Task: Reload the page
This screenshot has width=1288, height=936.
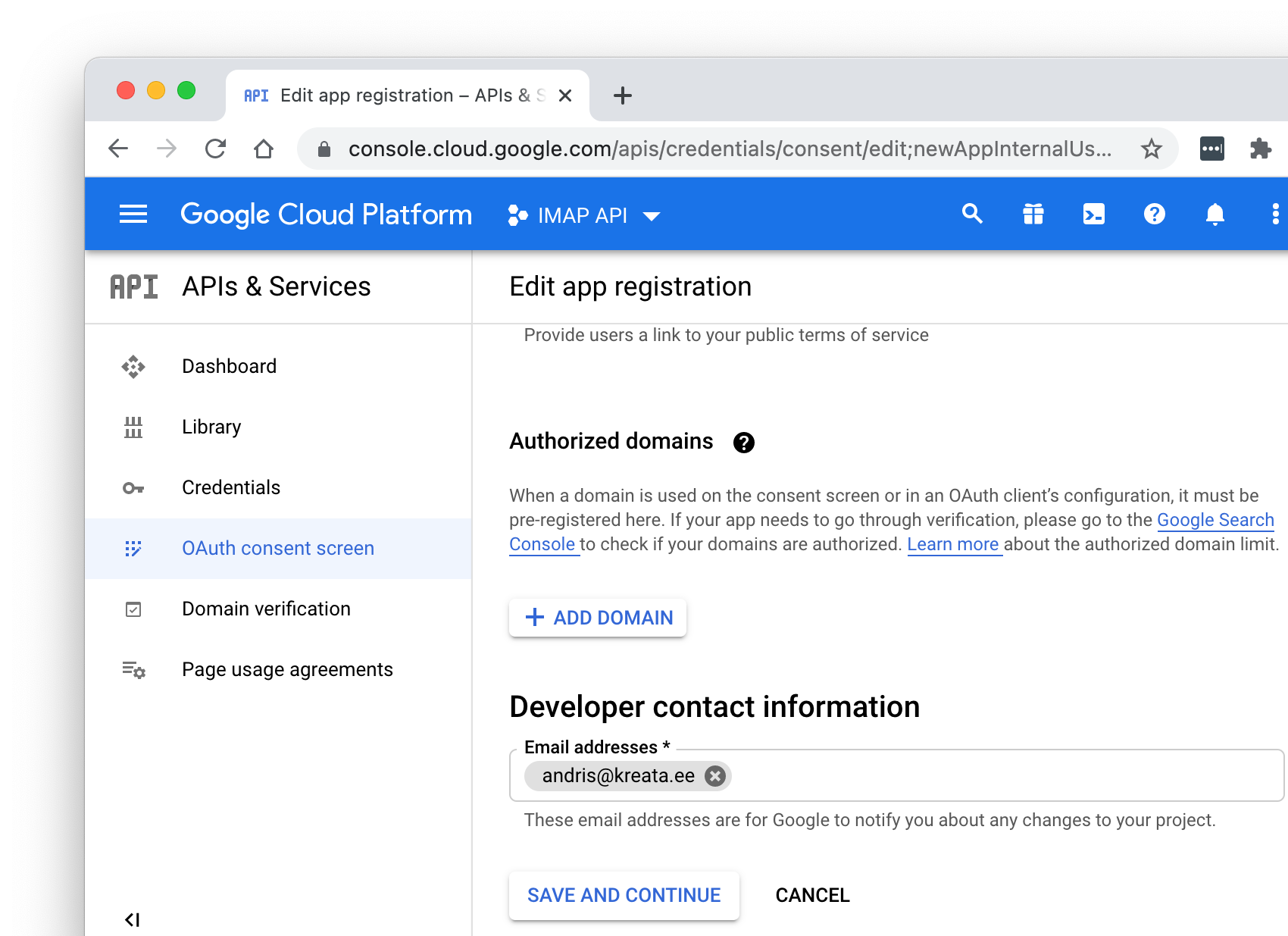Action: click(x=215, y=149)
